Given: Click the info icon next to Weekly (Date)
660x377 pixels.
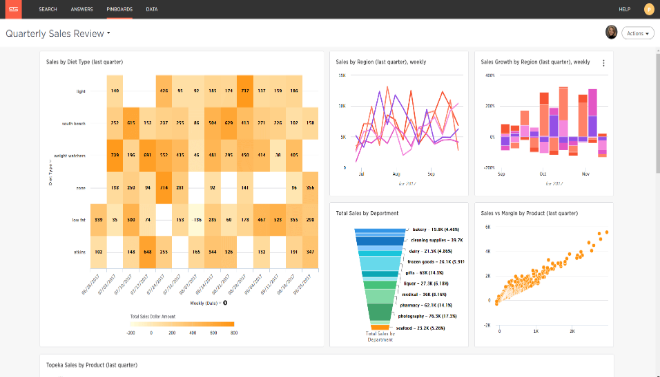Looking at the screenshot, I should [x=225, y=303].
